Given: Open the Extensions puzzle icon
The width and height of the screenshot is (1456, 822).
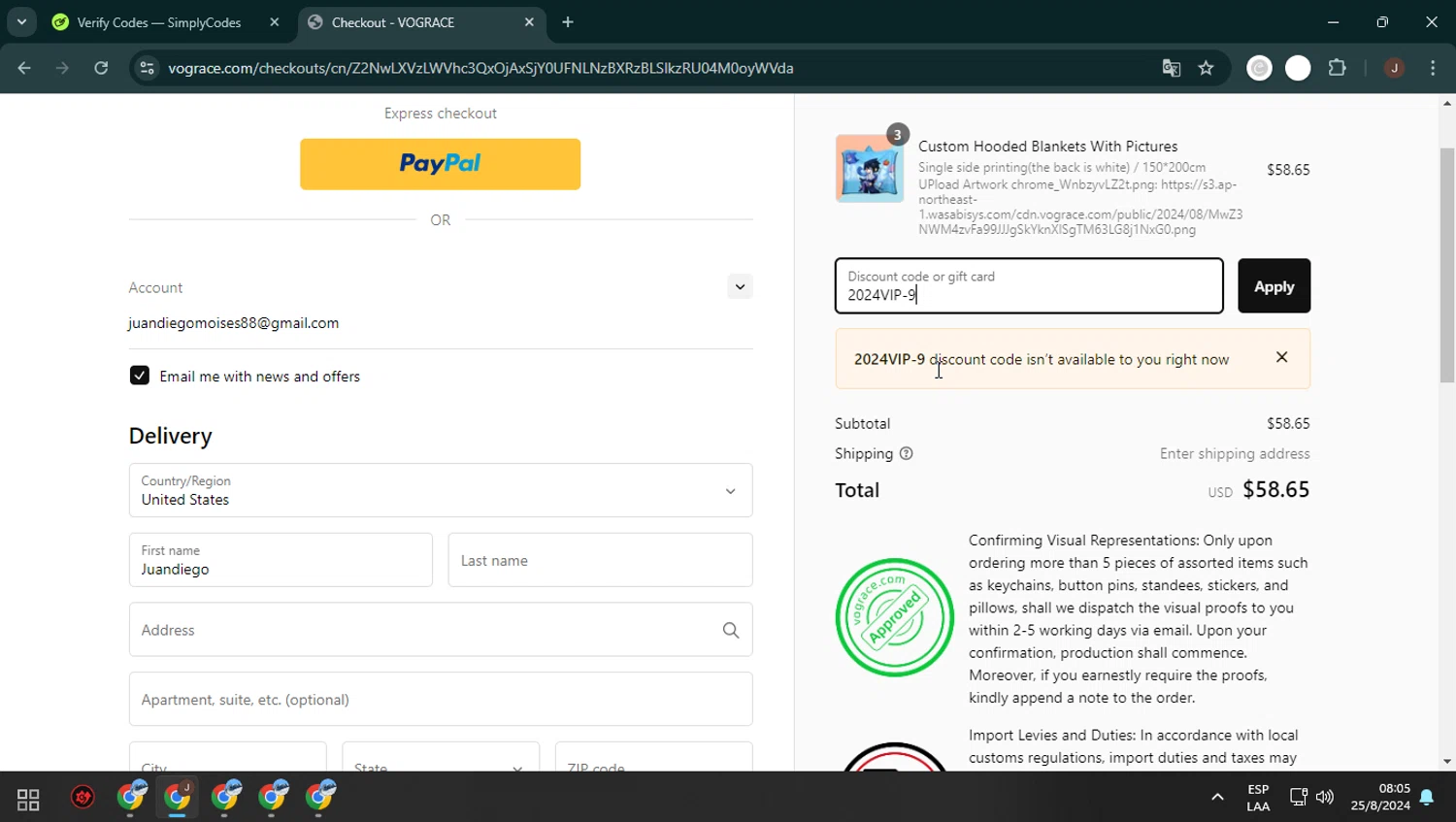Looking at the screenshot, I should [1338, 68].
